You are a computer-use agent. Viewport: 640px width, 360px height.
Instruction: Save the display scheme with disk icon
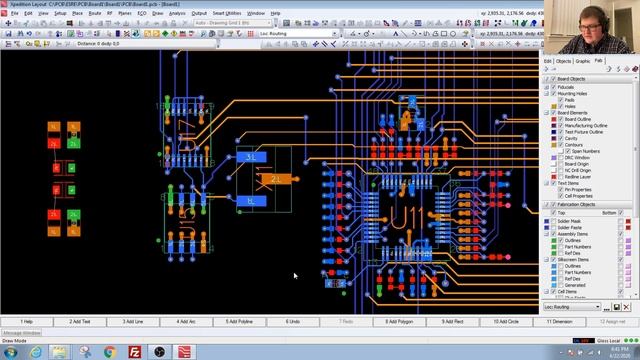616,307
